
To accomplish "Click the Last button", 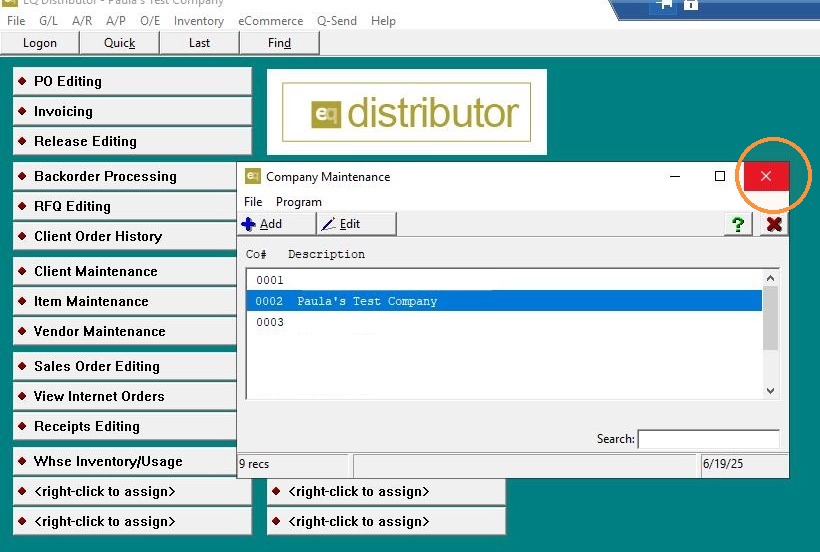I will 199,43.
